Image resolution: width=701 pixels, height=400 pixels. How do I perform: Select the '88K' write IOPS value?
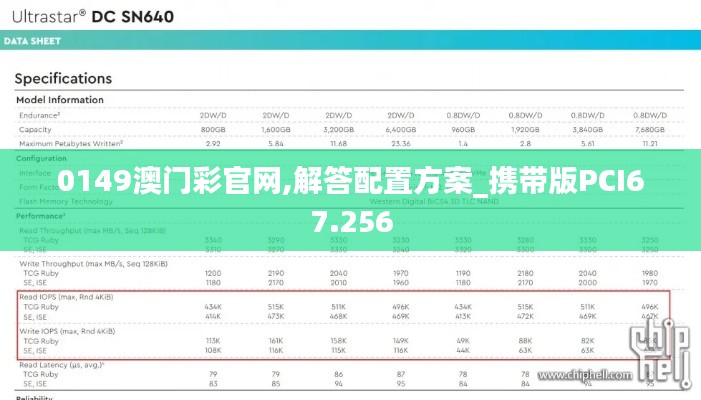pyautogui.click(x=525, y=341)
